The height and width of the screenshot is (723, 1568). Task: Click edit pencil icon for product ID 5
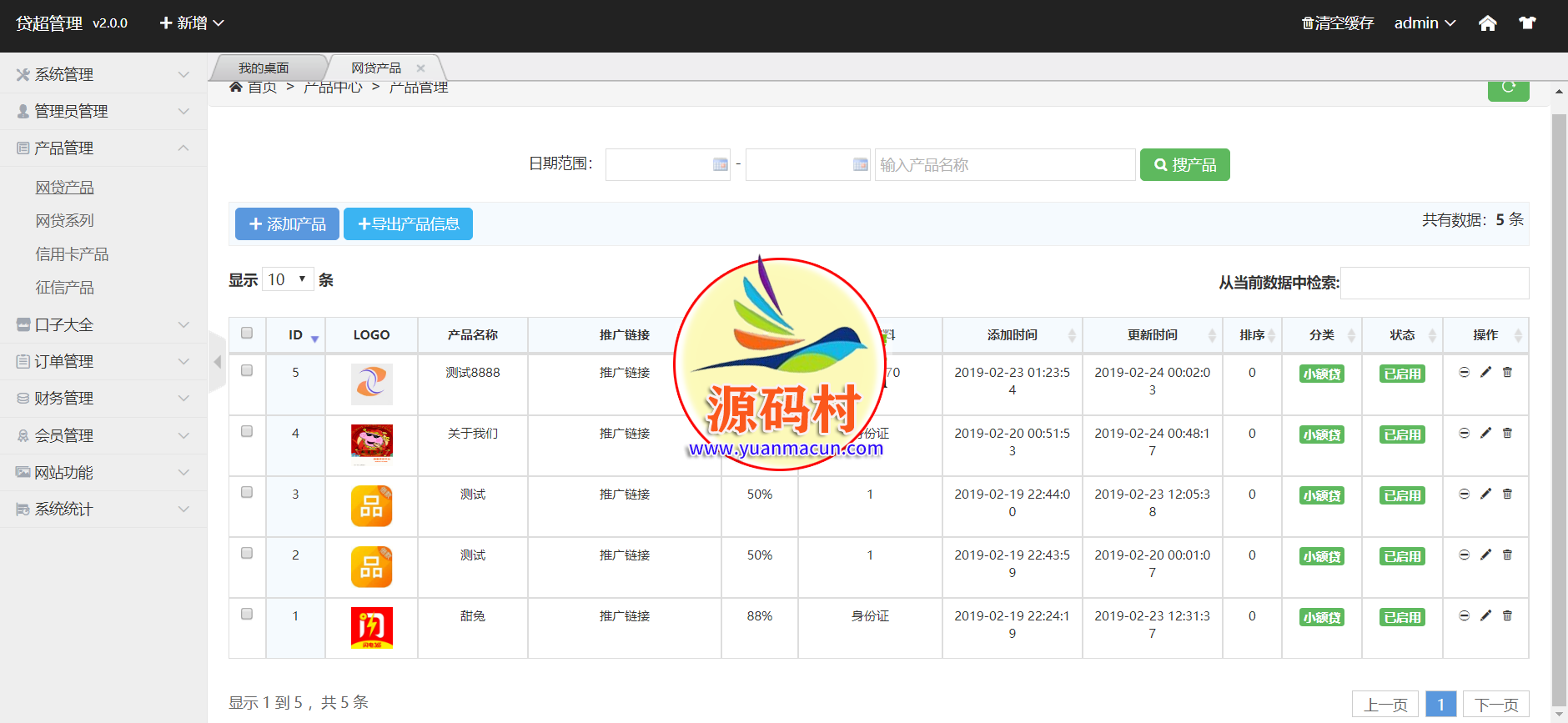coord(1485,372)
